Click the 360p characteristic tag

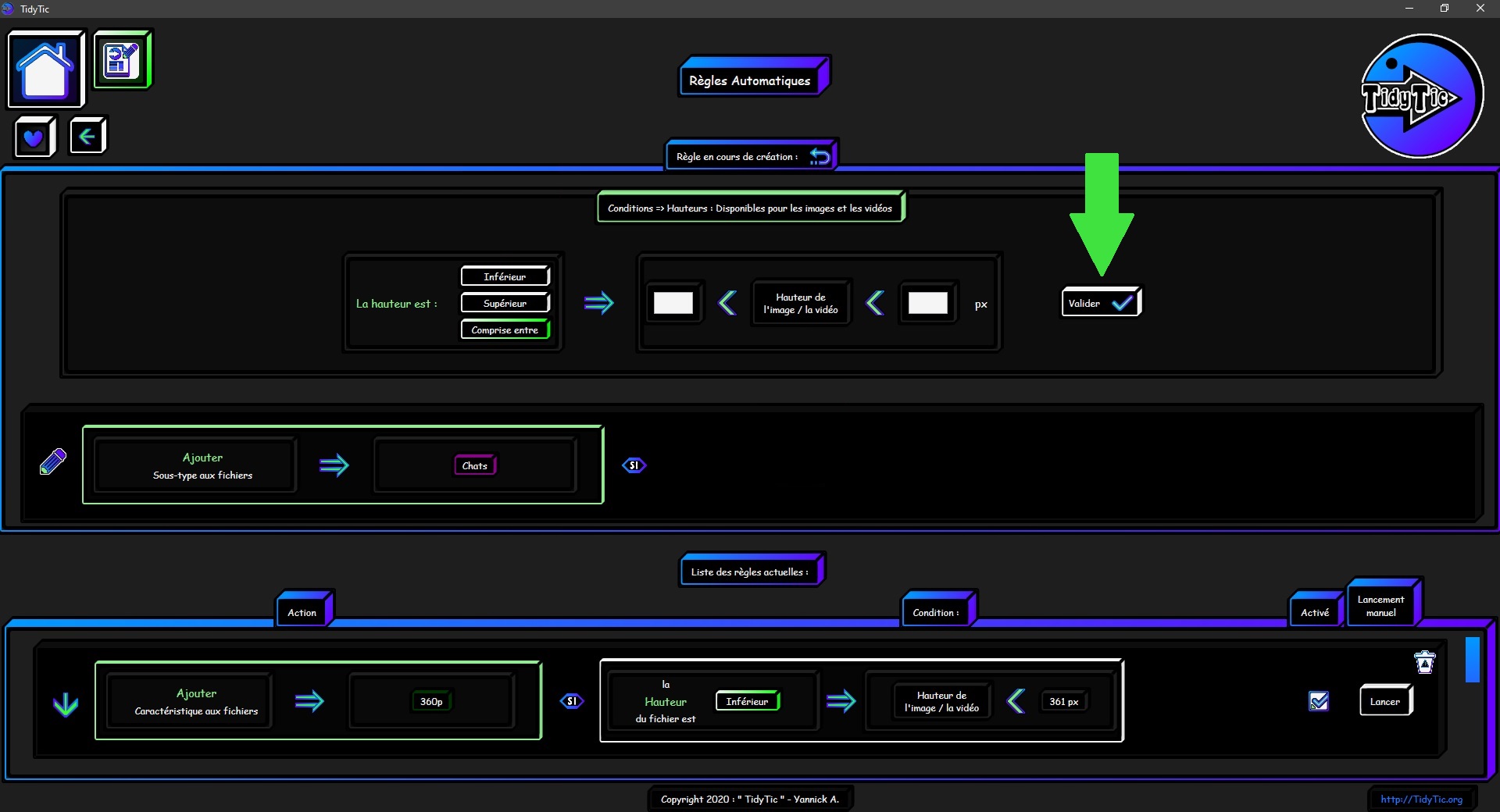431,701
